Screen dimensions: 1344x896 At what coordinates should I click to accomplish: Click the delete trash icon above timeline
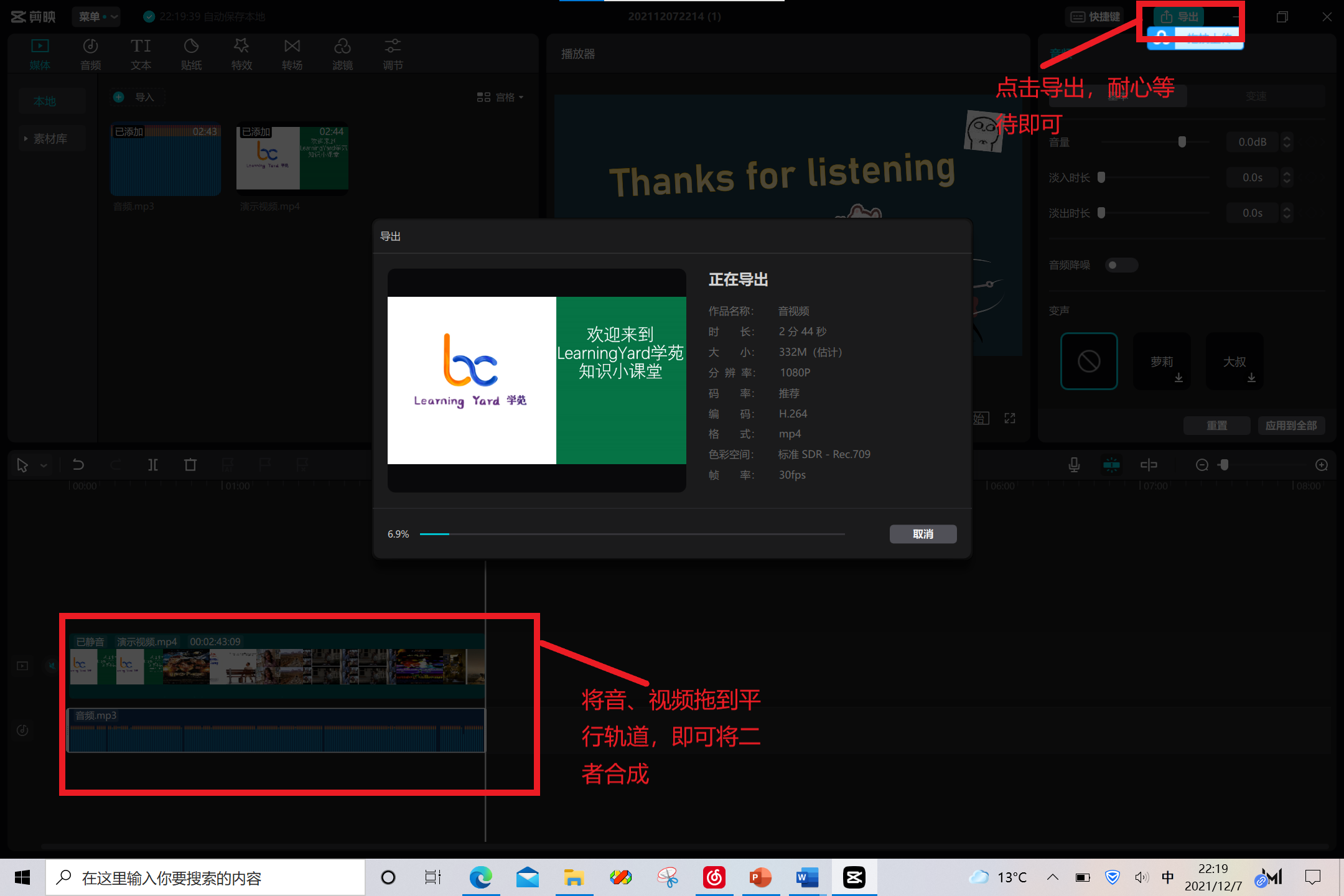(x=190, y=465)
